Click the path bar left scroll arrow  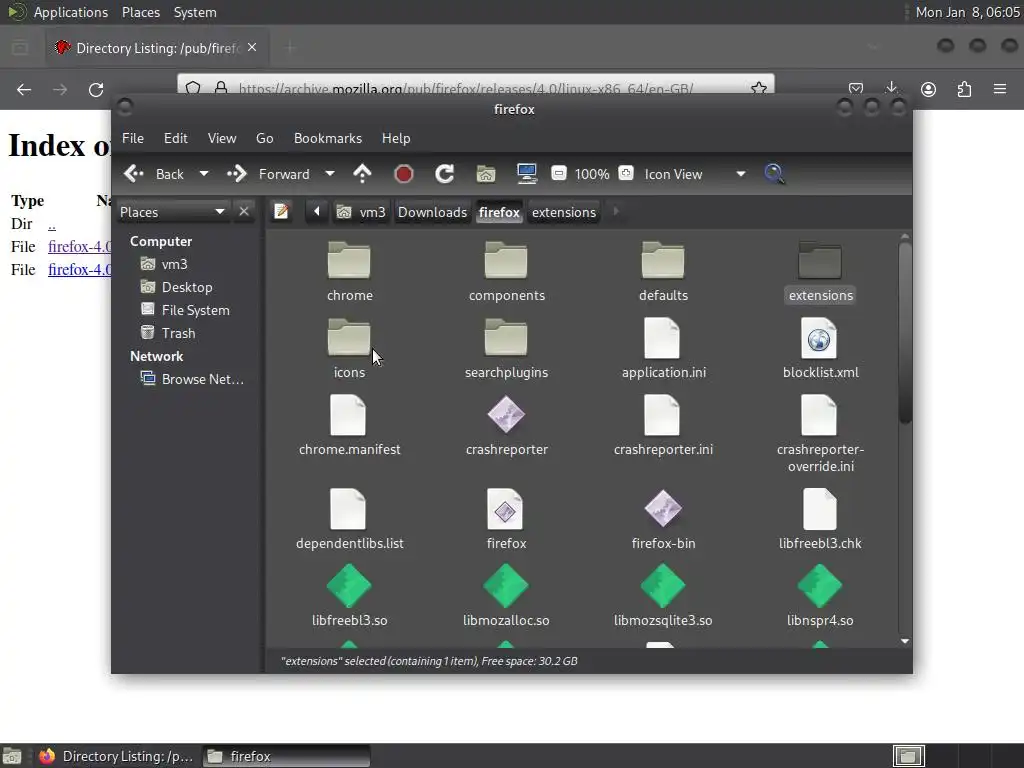(x=317, y=212)
